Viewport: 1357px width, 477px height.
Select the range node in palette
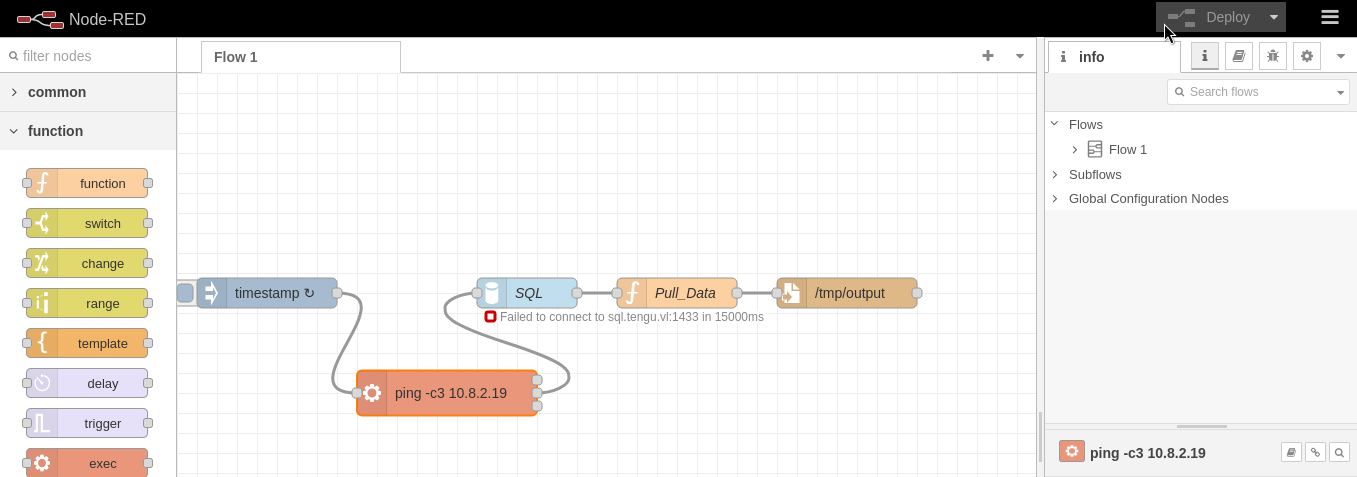[x=87, y=303]
